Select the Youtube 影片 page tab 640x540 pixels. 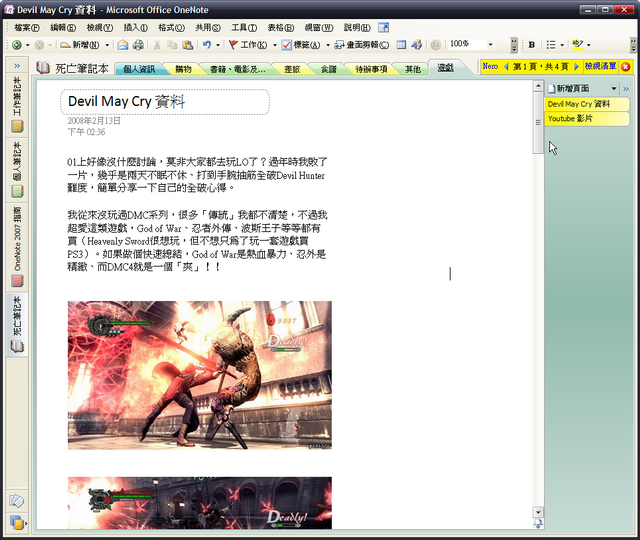587,118
